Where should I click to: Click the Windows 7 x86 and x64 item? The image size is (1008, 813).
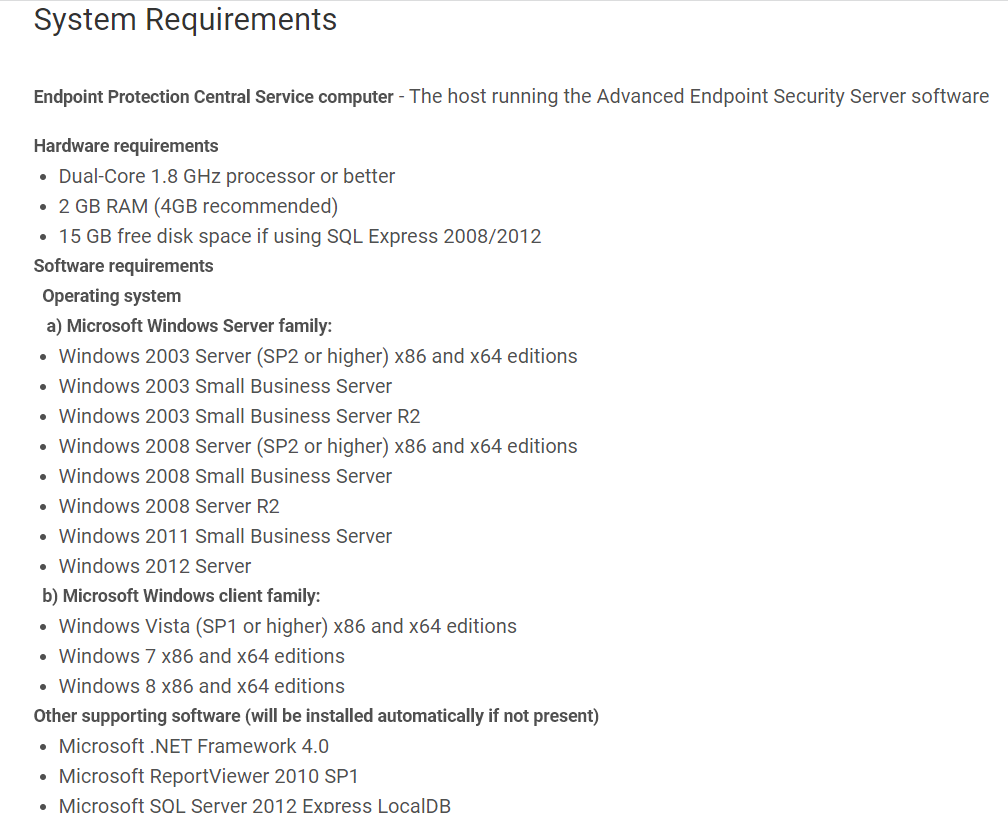(201, 656)
